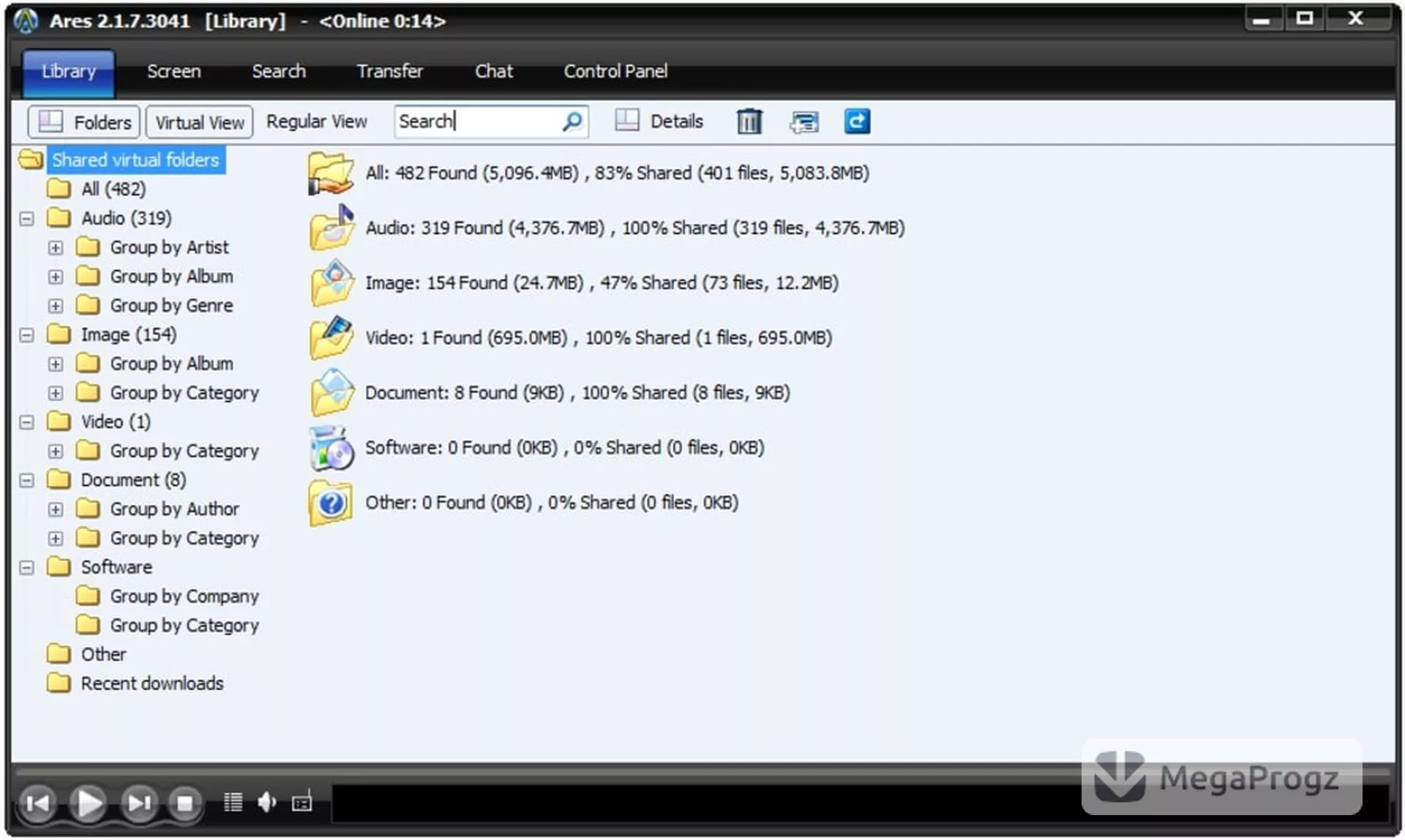Switch to the Screen tab
The image size is (1405, 840).
click(x=173, y=71)
